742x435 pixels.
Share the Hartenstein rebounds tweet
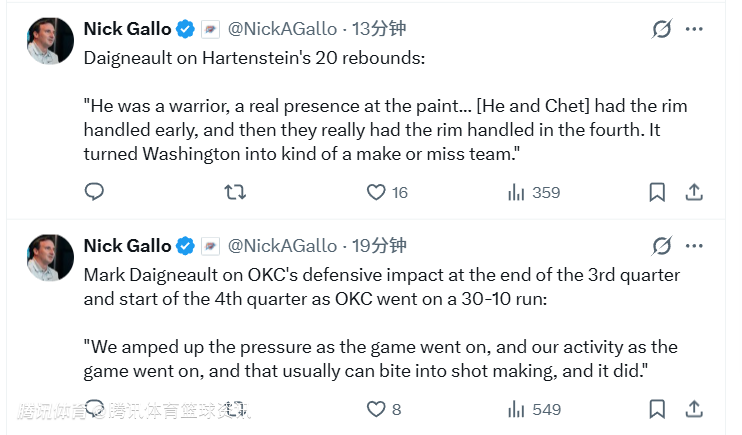[694, 192]
